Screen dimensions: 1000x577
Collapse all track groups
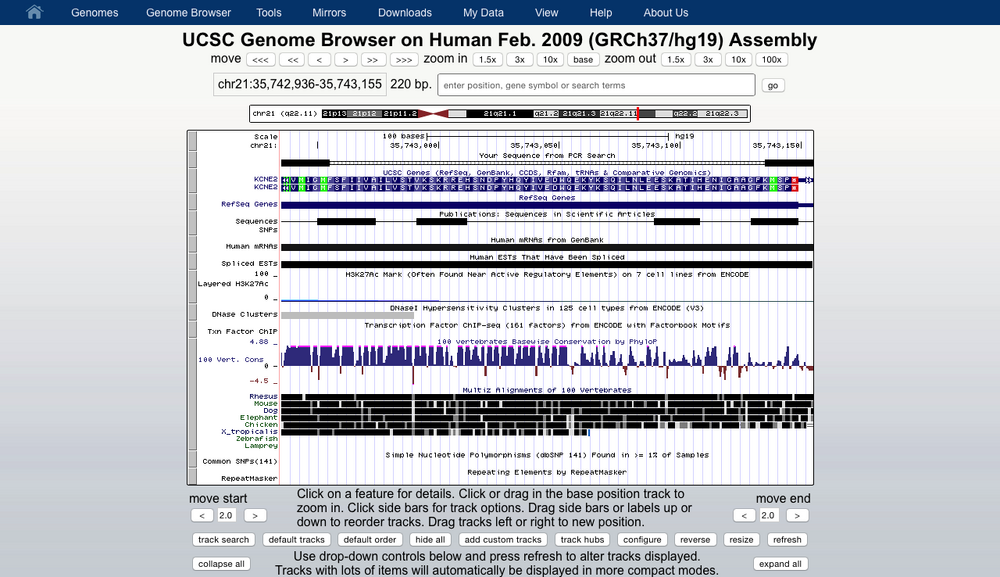[x=222, y=564]
